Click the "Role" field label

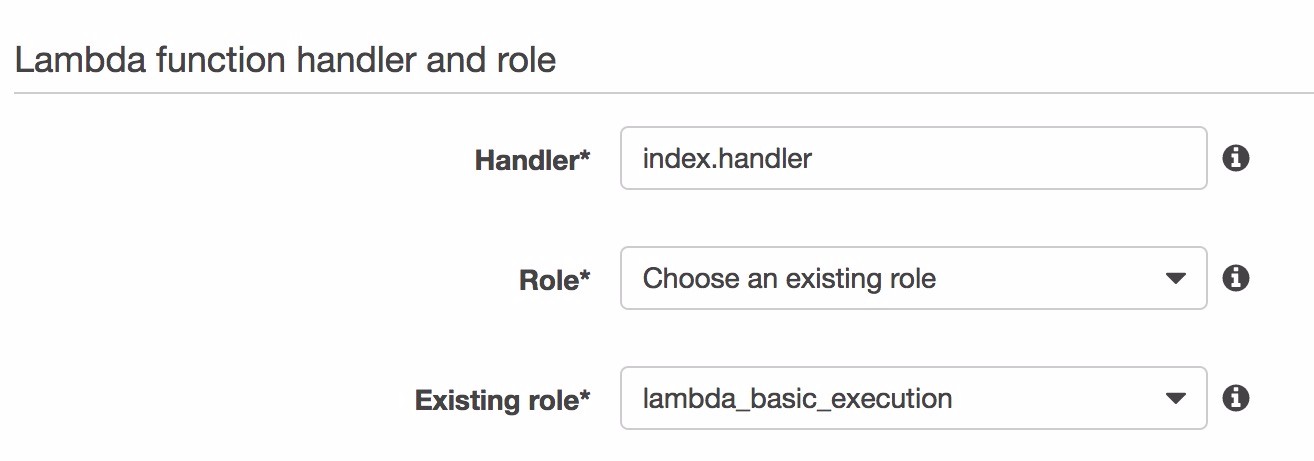coord(548,281)
